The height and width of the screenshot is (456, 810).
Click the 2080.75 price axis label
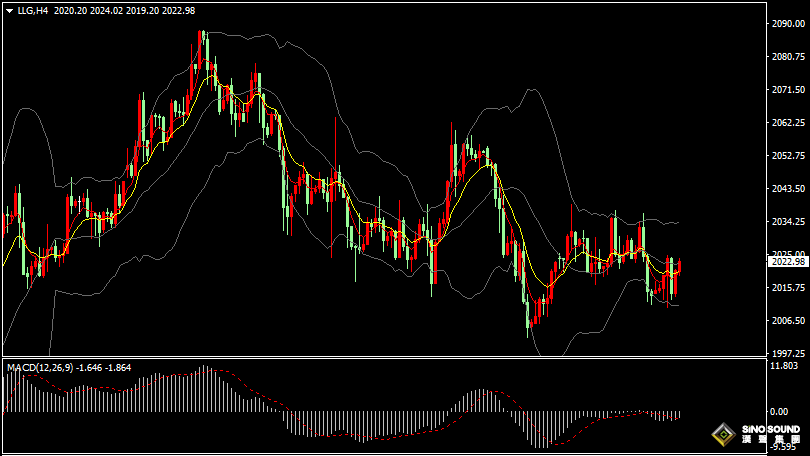[788, 57]
